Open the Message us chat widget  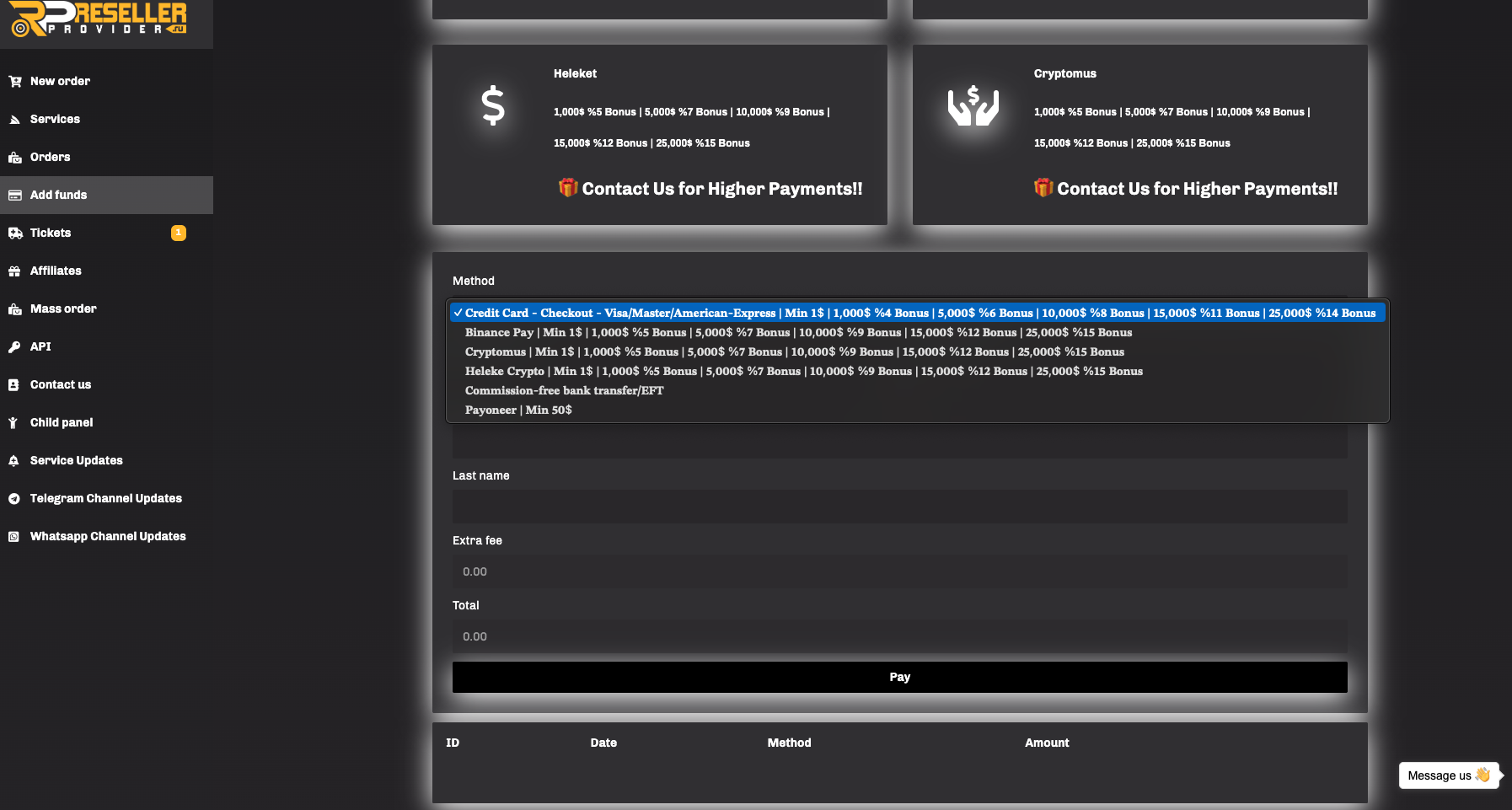click(x=1448, y=775)
